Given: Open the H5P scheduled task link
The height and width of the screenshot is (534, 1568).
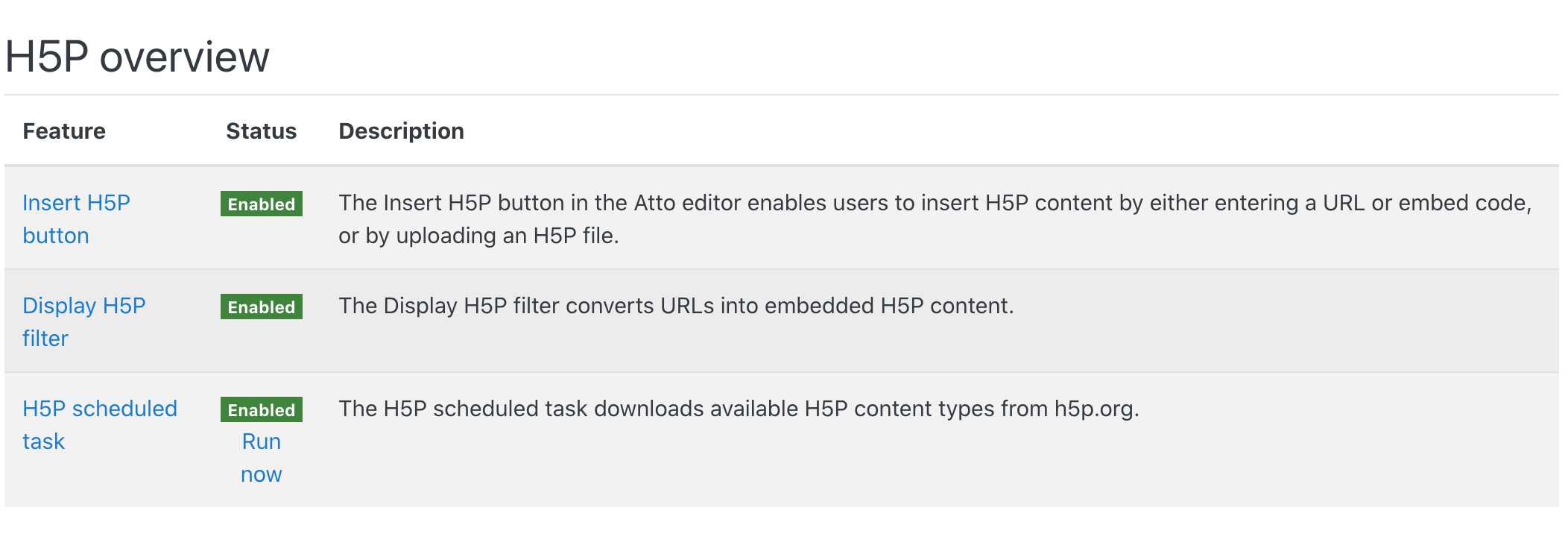Looking at the screenshot, I should coord(100,424).
